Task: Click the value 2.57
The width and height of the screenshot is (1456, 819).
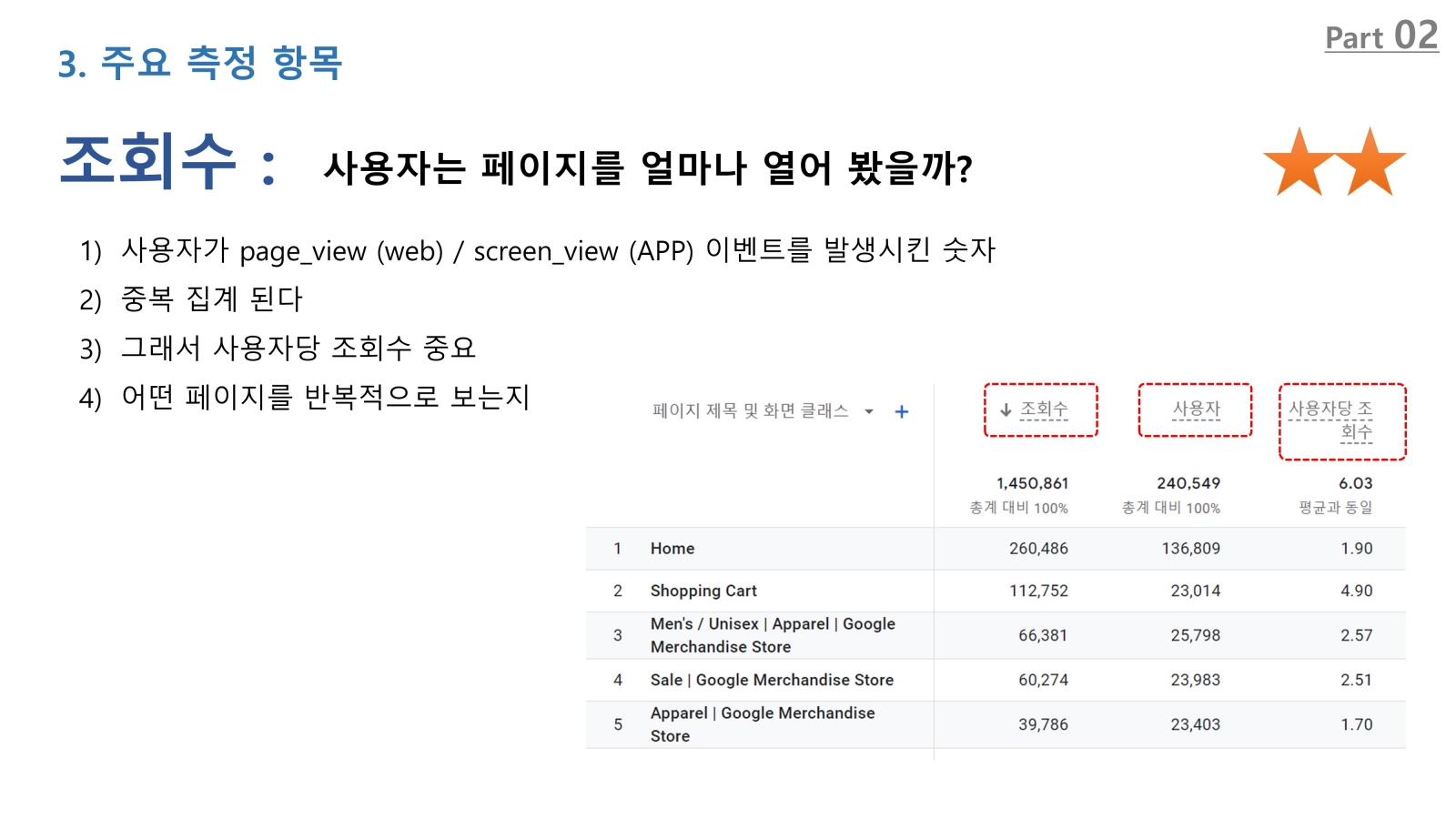Action: point(1357,635)
